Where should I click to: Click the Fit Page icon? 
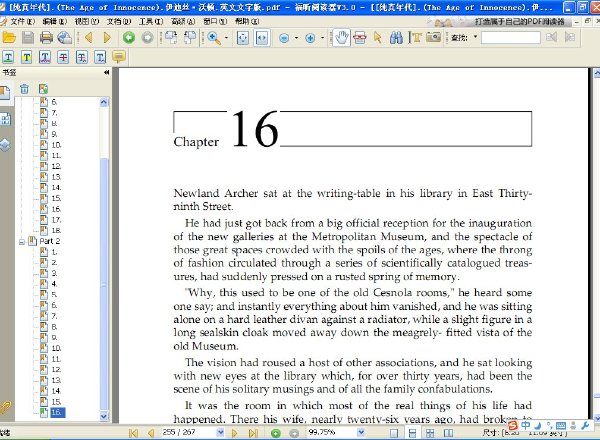[x=243, y=37]
